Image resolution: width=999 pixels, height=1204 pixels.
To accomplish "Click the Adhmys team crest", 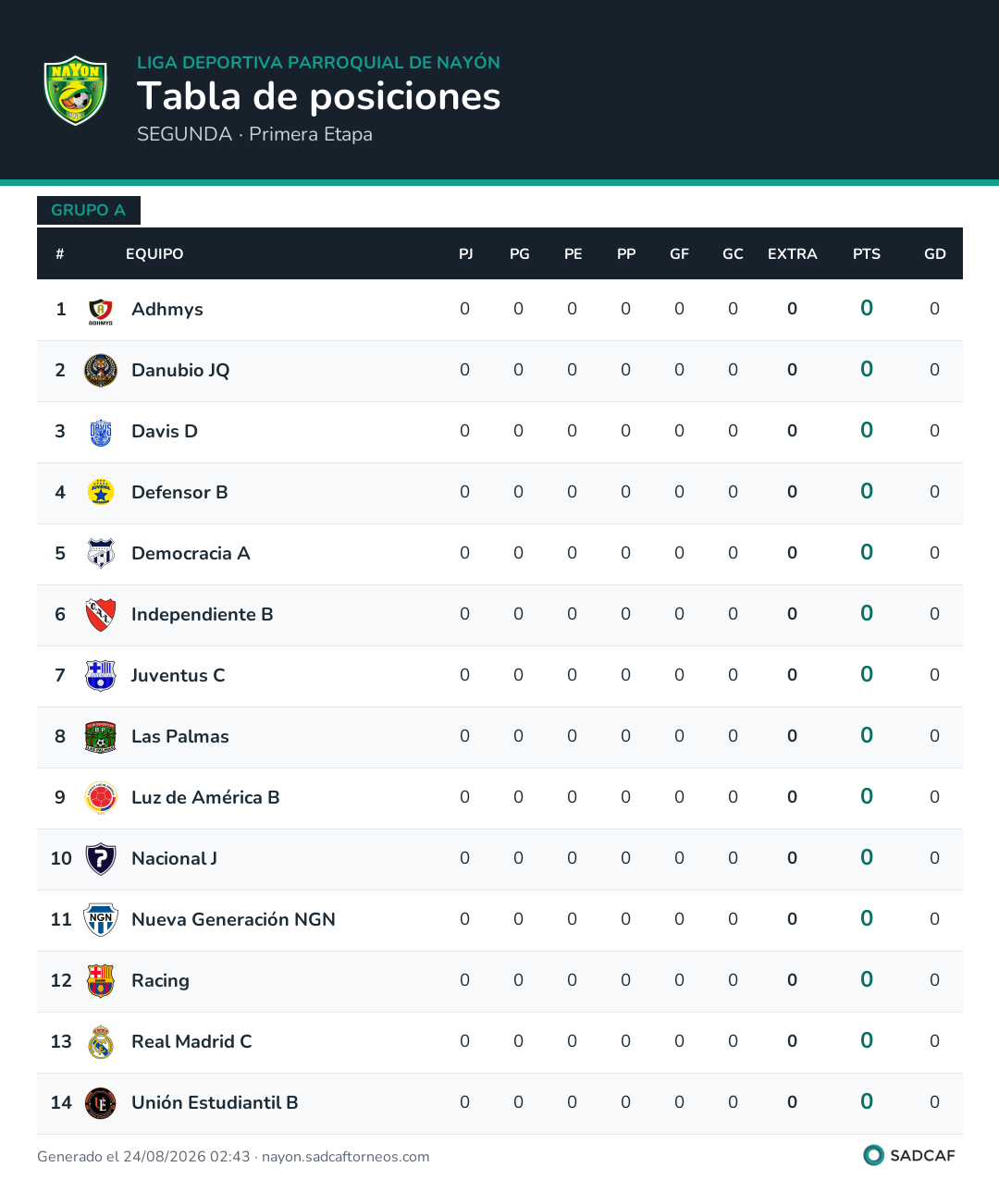I will click(101, 310).
